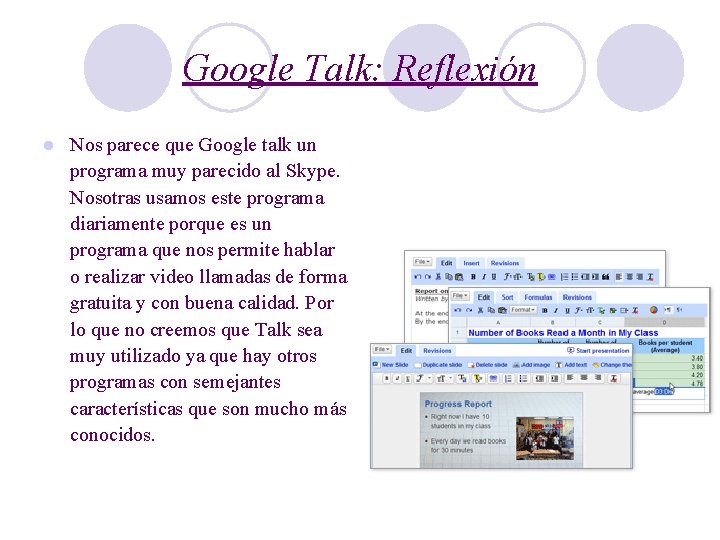Select row 1 header in spreadsheet

click(x=457, y=332)
